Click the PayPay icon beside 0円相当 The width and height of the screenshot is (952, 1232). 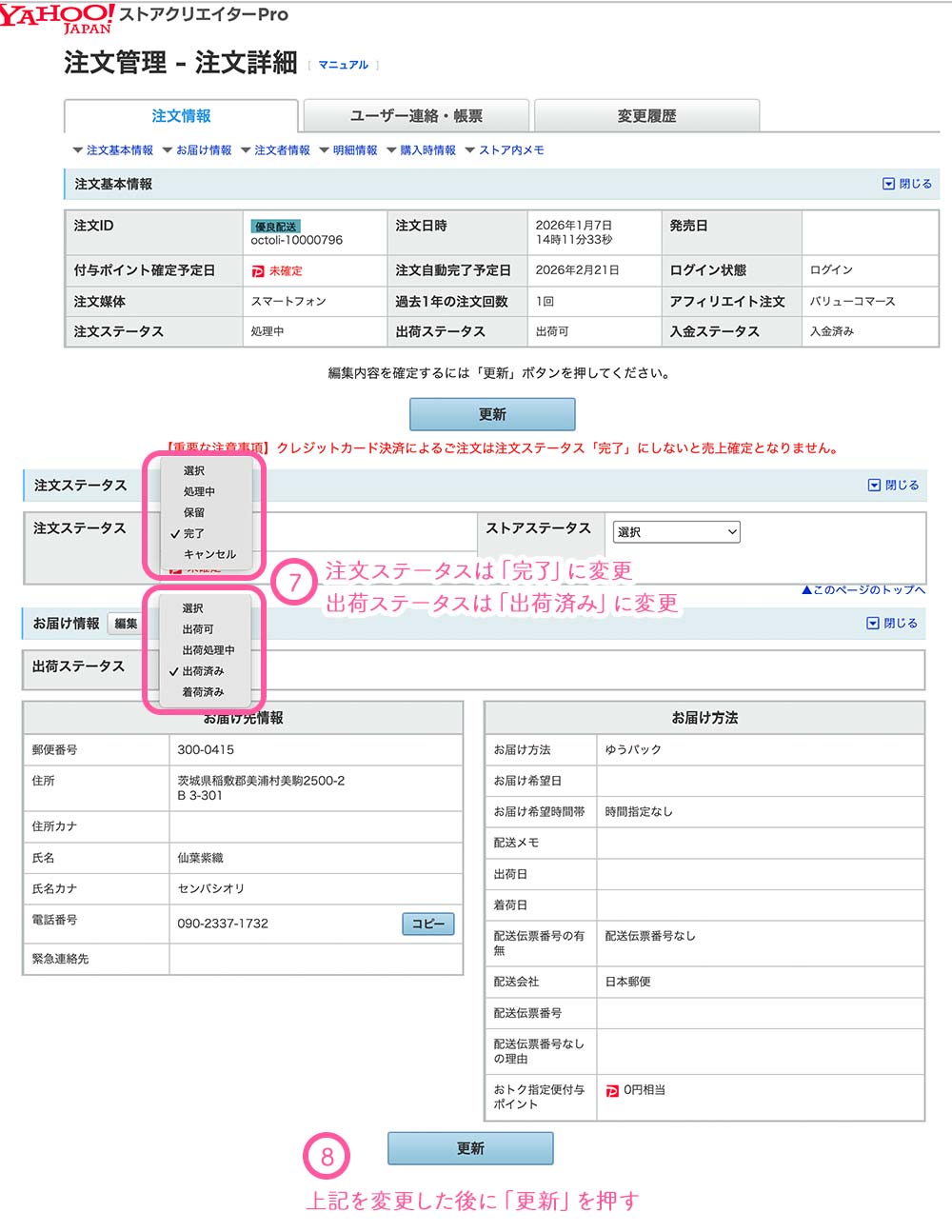pos(612,1091)
